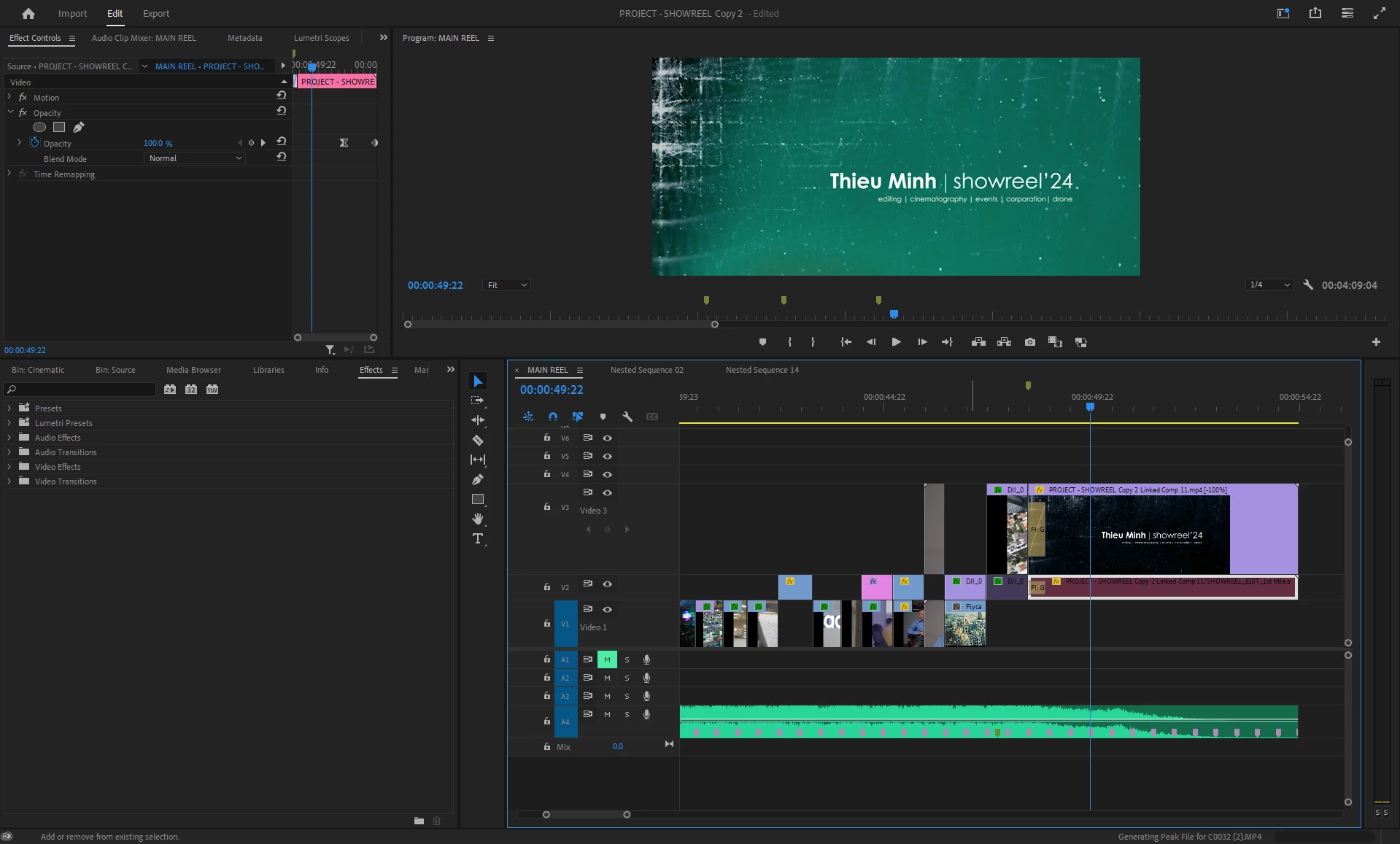This screenshot has width=1400, height=844.
Task: Go to In point
Action: pyautogui.click(x=846, y=342)
